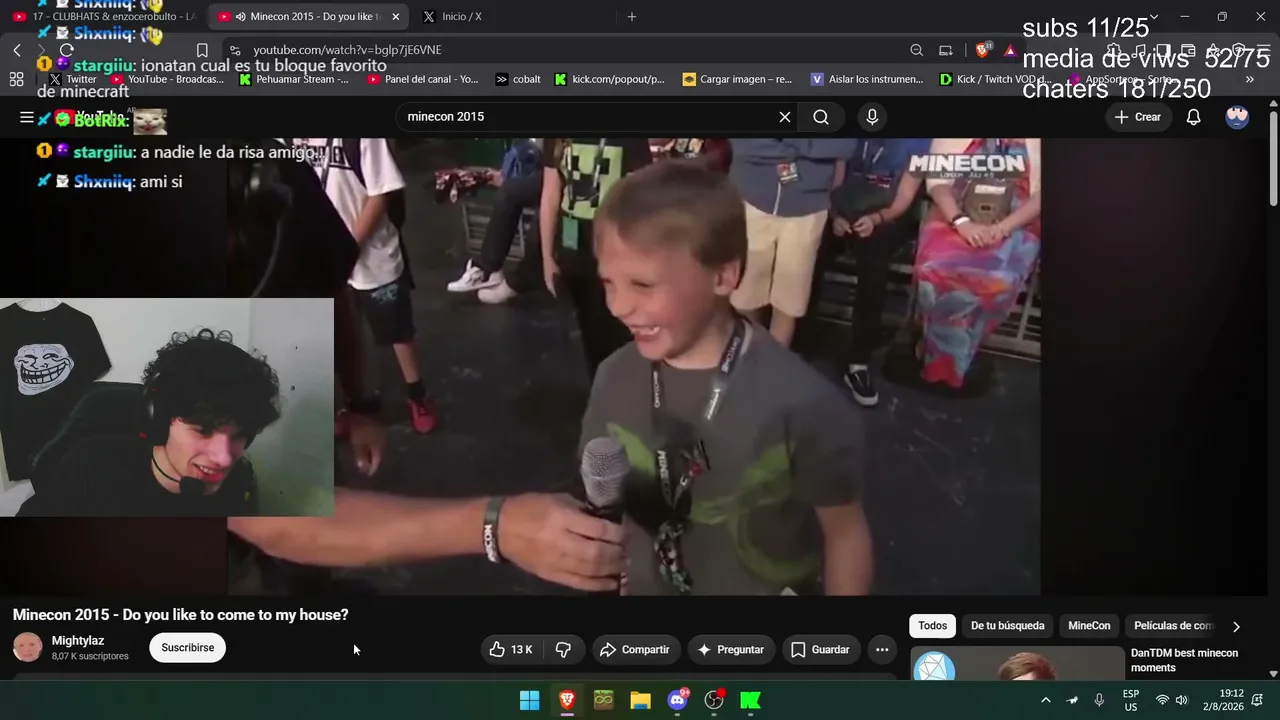Open File Explorer from the taskbar
This screenshot has width=1280, height=720.
coord(640,700)
